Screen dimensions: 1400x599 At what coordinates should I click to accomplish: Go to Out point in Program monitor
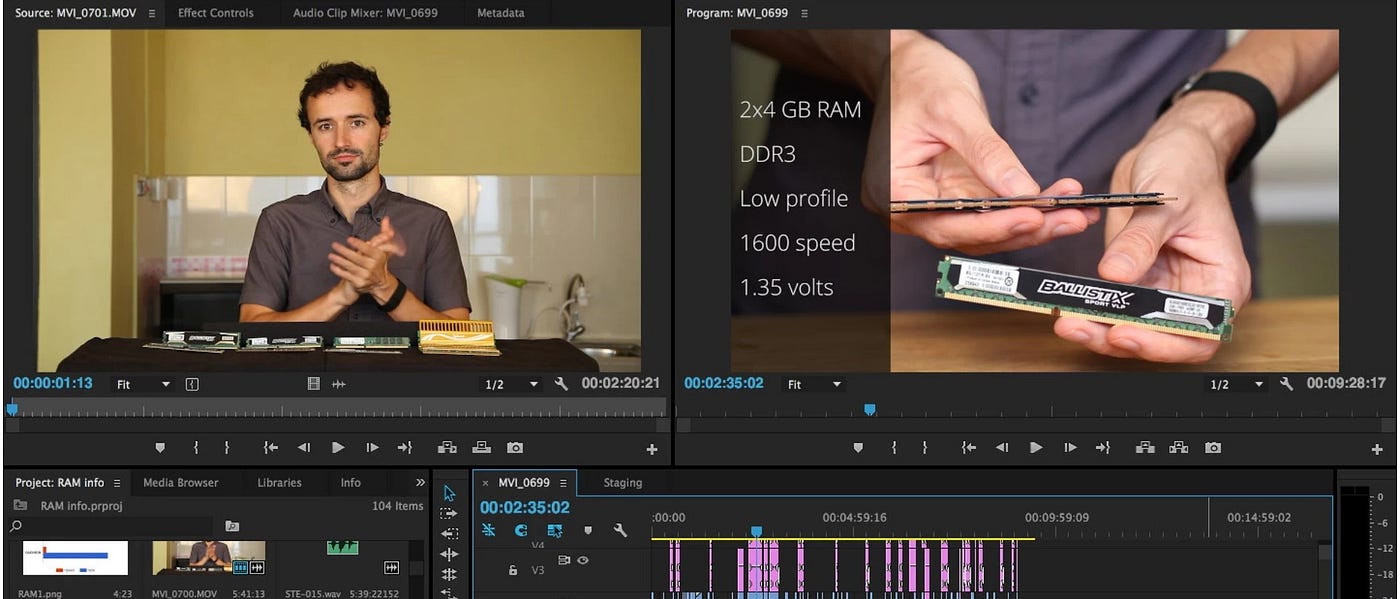[x=1102, y=448]
